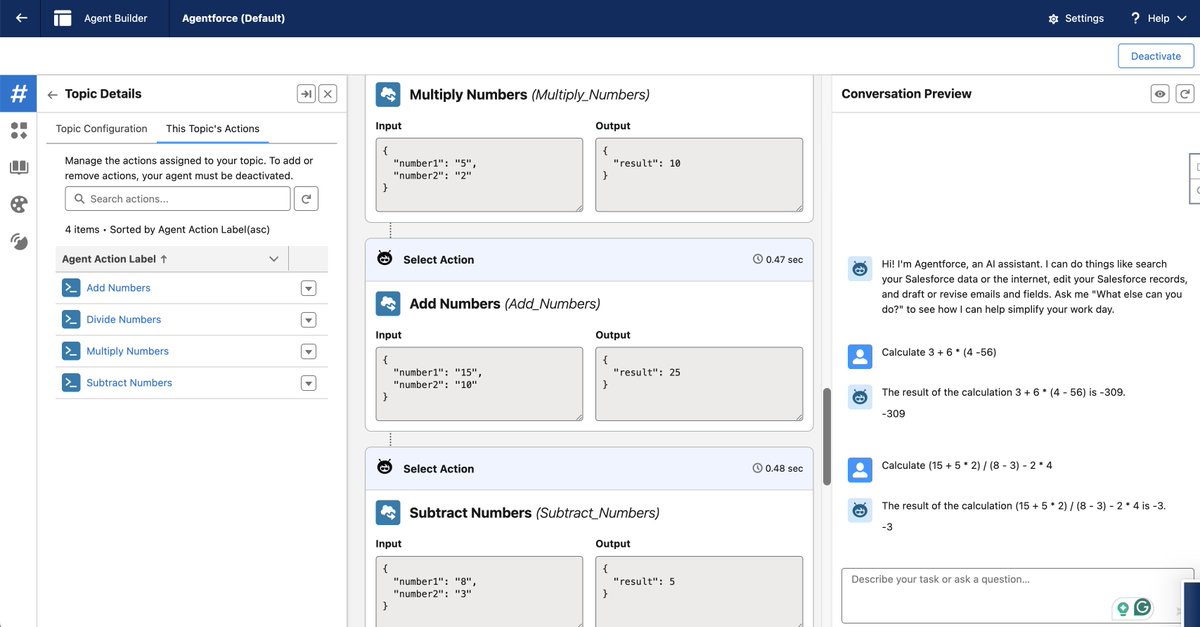Screen dimensions: 1200x627
Task: Click the 0.48 sec timing label
Action: pyautogui.click(x=777, y=468)
